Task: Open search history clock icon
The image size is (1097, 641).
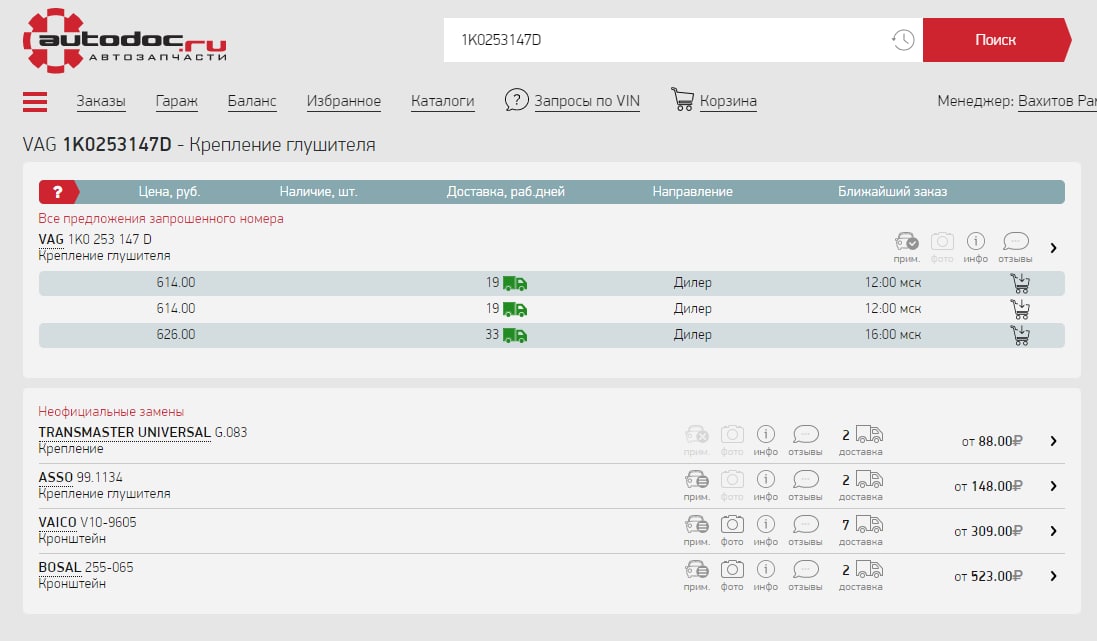Action: pos(903,40)
